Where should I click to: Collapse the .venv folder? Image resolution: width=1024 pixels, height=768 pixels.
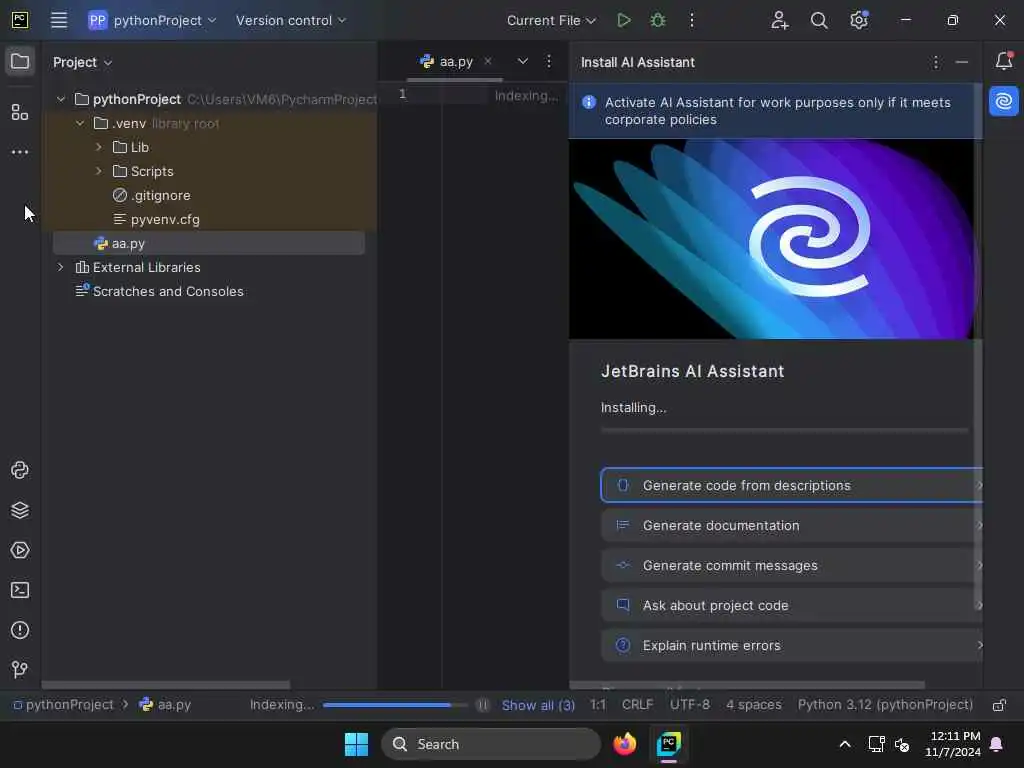tap(80, 123)
